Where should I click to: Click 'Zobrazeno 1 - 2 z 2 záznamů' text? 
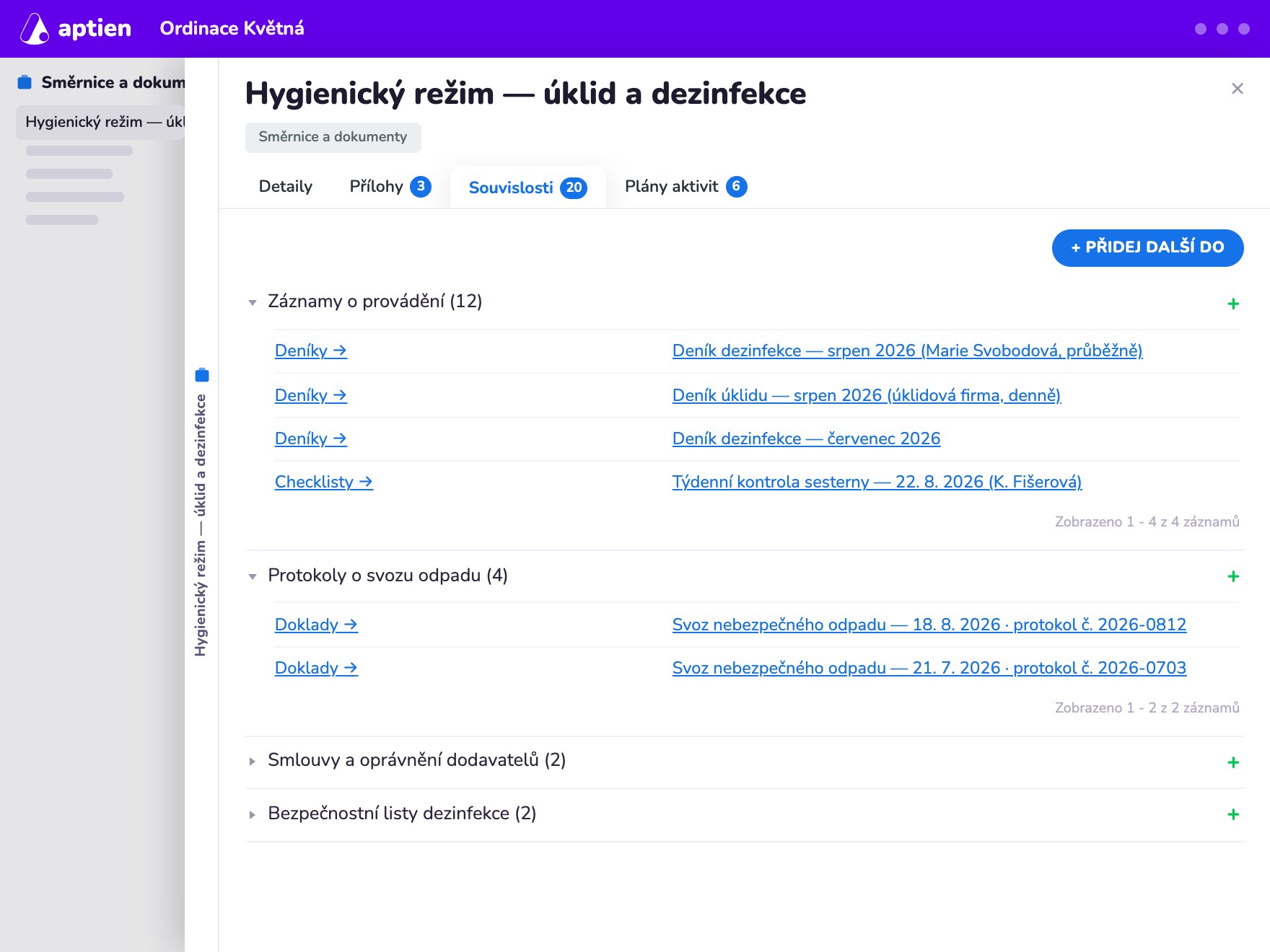tap(1147, 708)
